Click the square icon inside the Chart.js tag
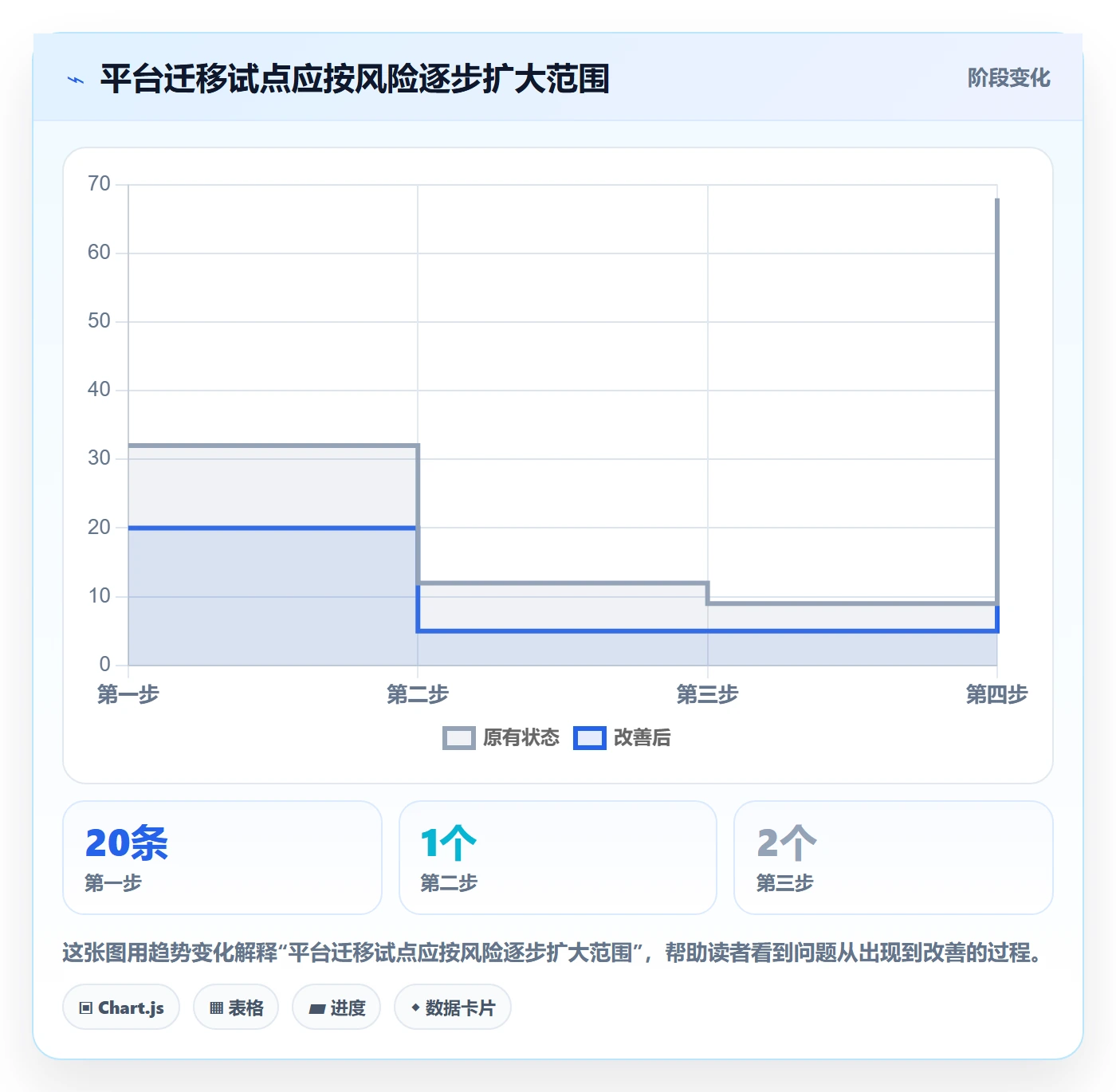The height and width of the screenshot is (1092, 1116). tap(86, 1008)
